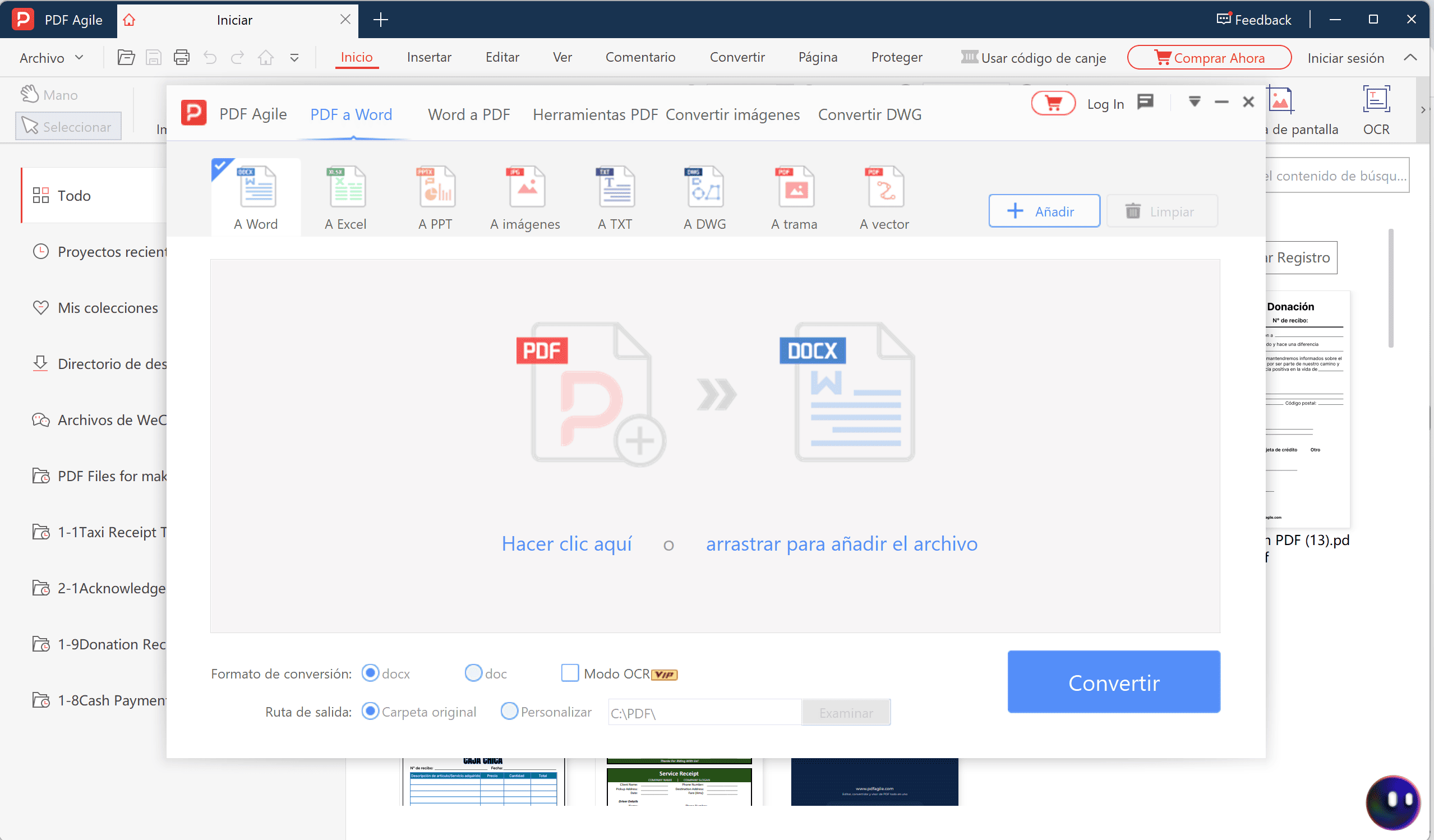Click the print icon in toolbar
The width and height of the screenshot is (1434, 840).
tap(182, 58)
